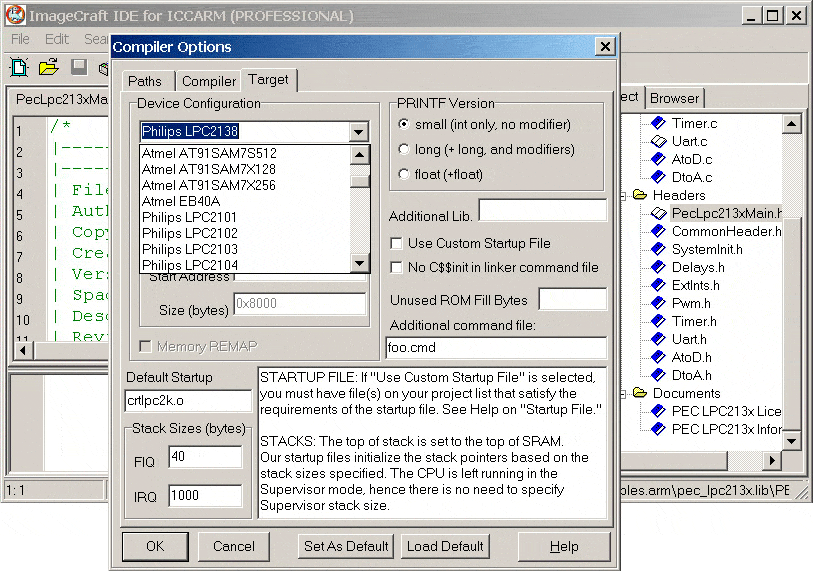Image resolution: width=813 pixels, height=571 pixels.
Task: Switch to the Paths tab
Action: [x=145, y=81]
